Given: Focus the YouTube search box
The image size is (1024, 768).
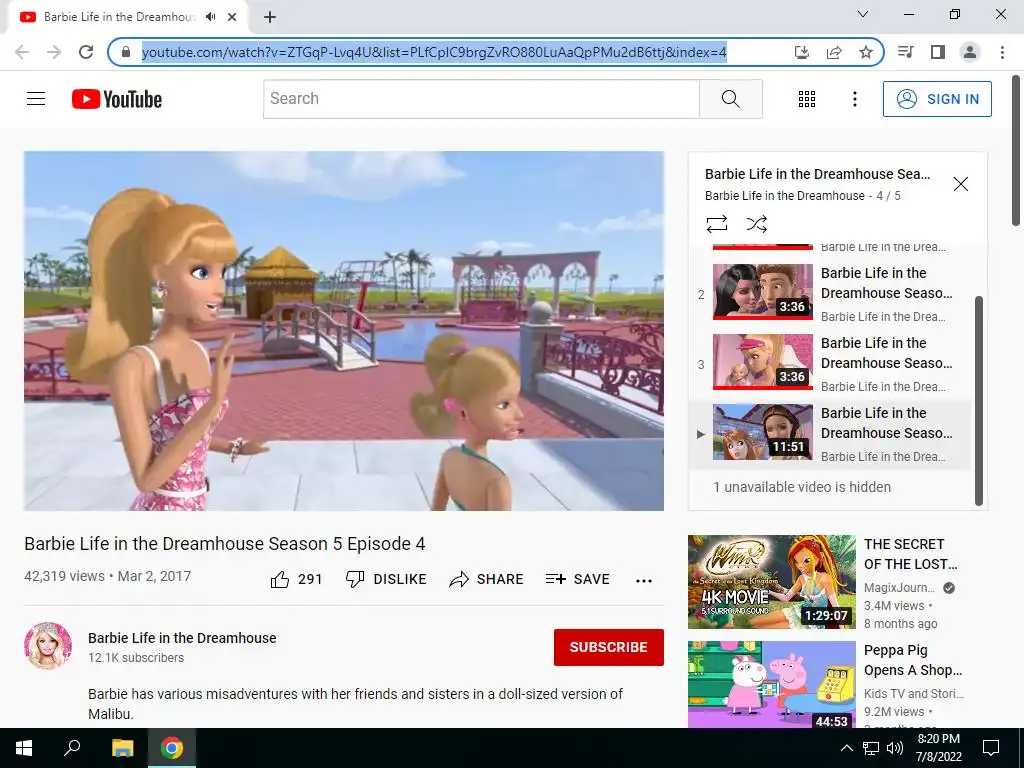Looking at the screenshot, I should click(481, 99).
